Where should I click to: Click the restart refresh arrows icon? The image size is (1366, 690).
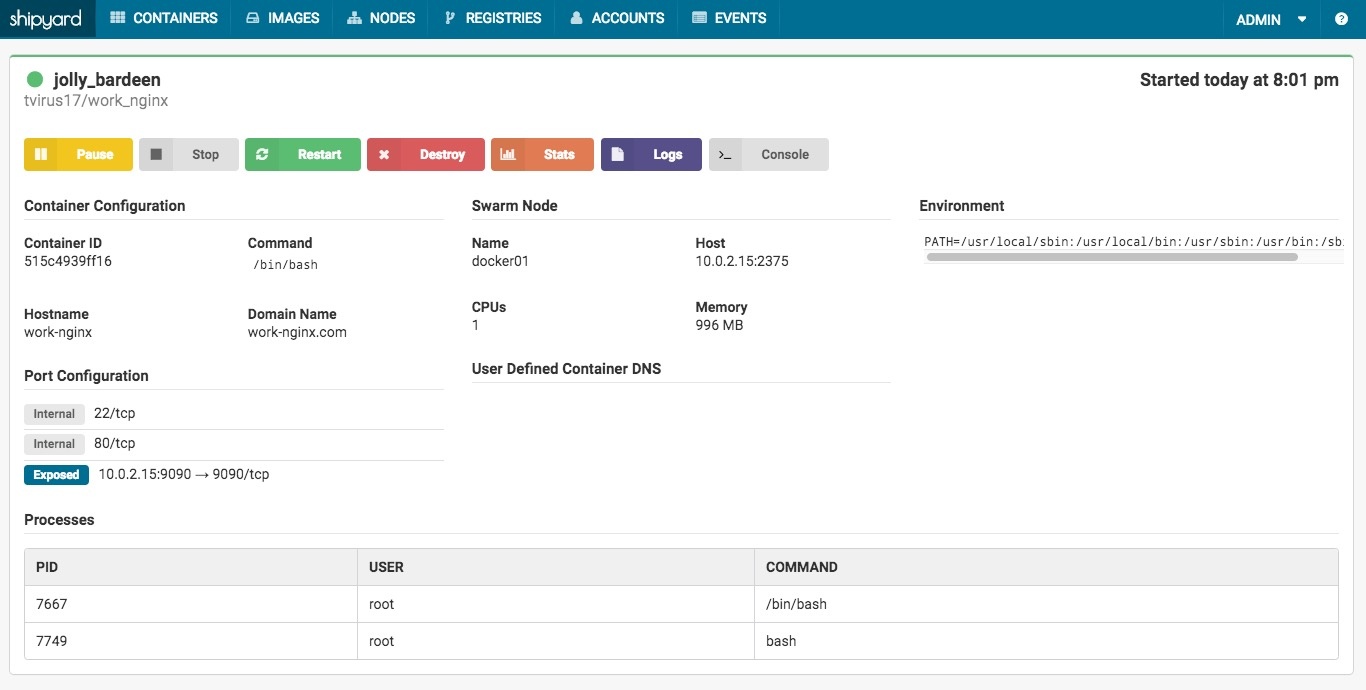pyautogui.click(x=262, y=154)
